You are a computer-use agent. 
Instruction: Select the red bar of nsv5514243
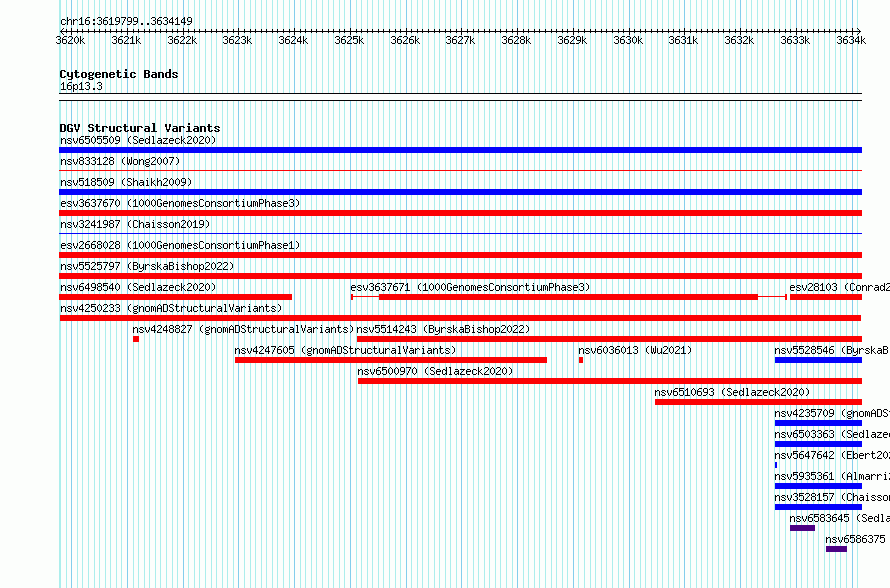[609, 339]
